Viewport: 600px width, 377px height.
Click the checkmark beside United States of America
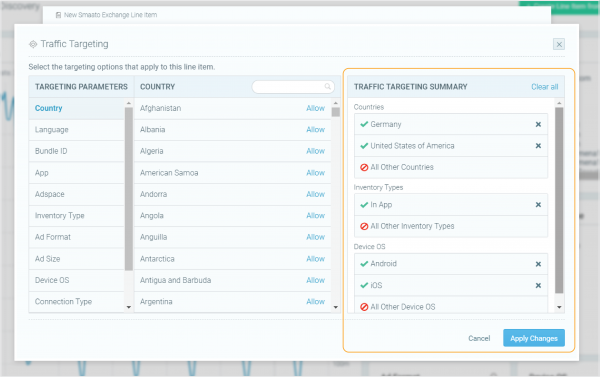(x=364, y=145)
